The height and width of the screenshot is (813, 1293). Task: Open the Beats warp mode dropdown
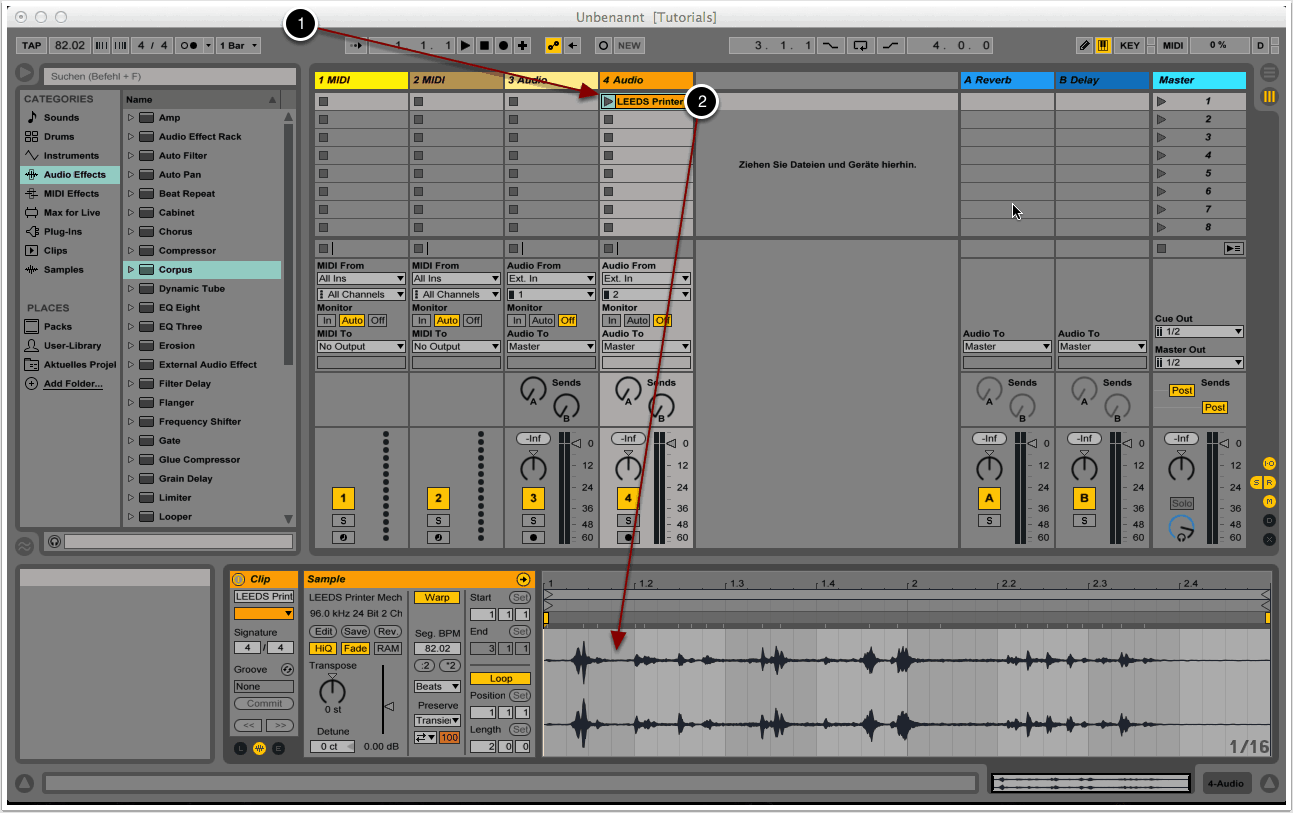(437, 686)
